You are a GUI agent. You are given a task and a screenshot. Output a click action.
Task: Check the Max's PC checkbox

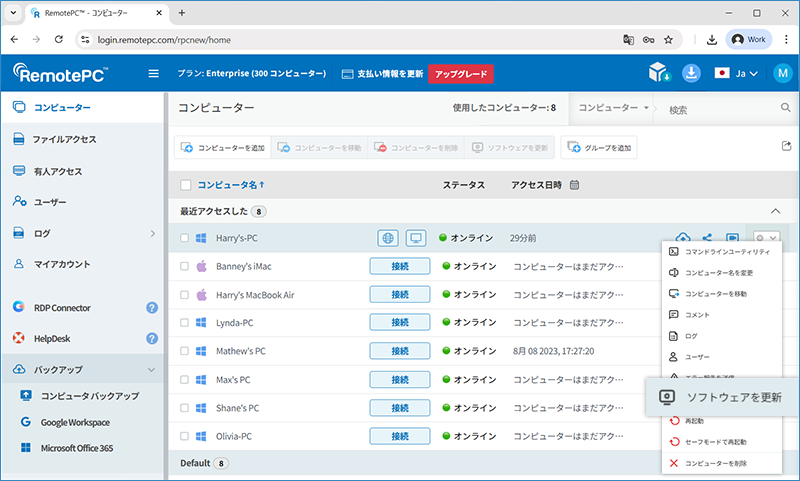click(x=184, y=379)
